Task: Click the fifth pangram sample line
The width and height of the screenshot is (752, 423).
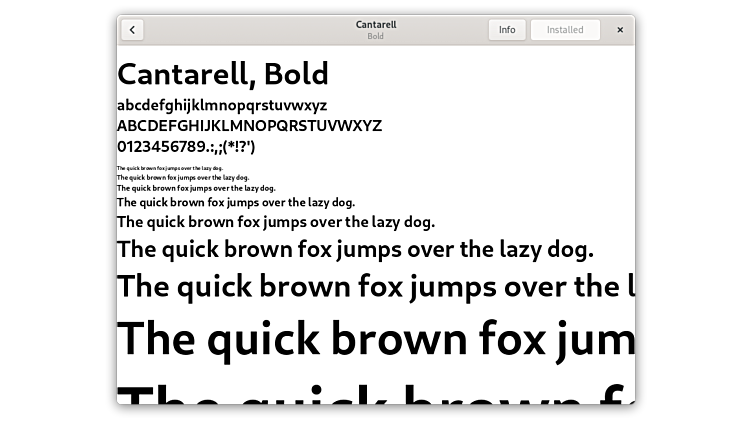Action: [x=276, y=222]
